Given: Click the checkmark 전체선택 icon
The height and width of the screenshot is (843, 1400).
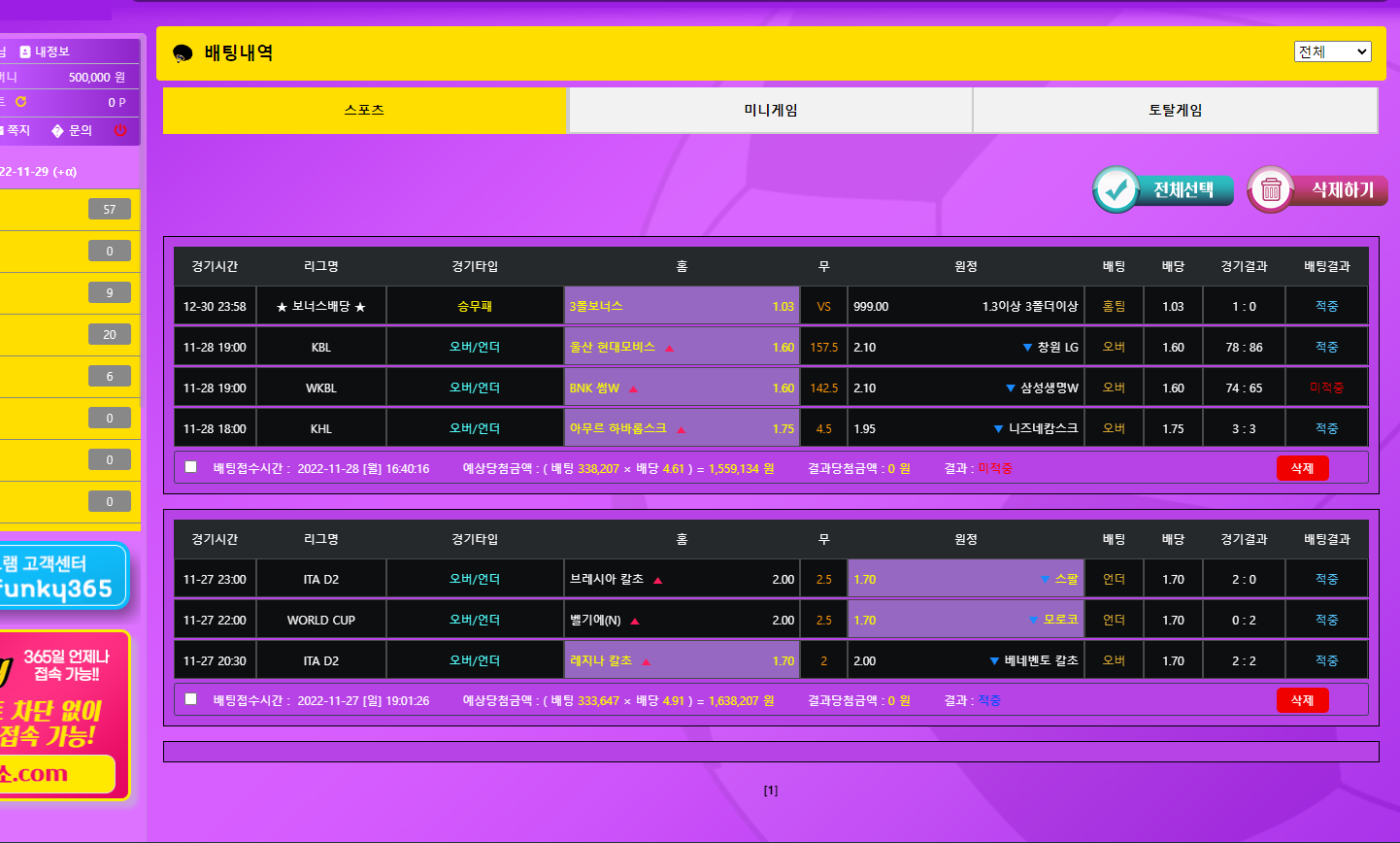Looking at the screenshot, I should coord(1117,189).
